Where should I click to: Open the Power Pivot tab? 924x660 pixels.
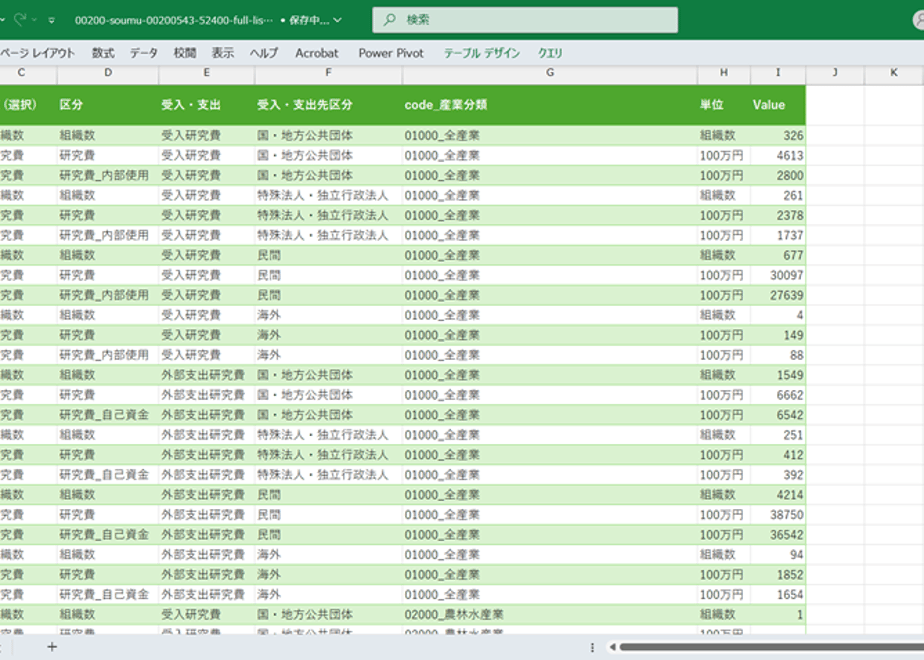click(391, 53)
